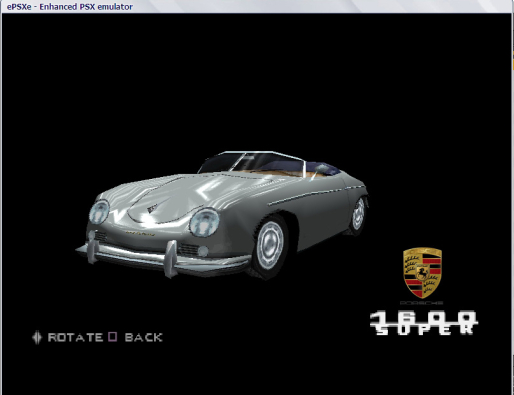
Task: Click the ePSXe window title bar
Action: [x=257, y=6]
